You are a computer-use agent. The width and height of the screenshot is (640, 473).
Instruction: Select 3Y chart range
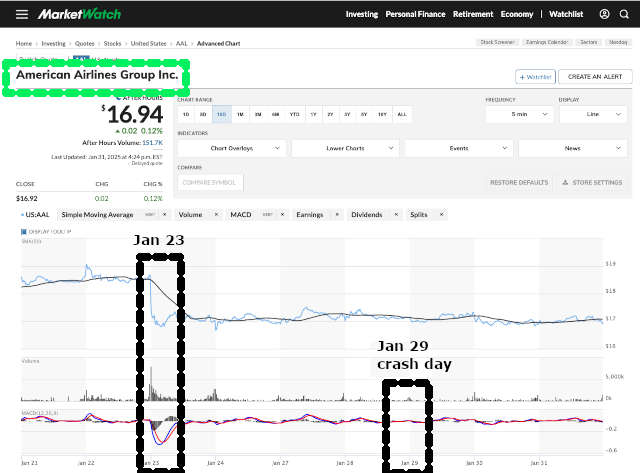click(x=347, y=114)
